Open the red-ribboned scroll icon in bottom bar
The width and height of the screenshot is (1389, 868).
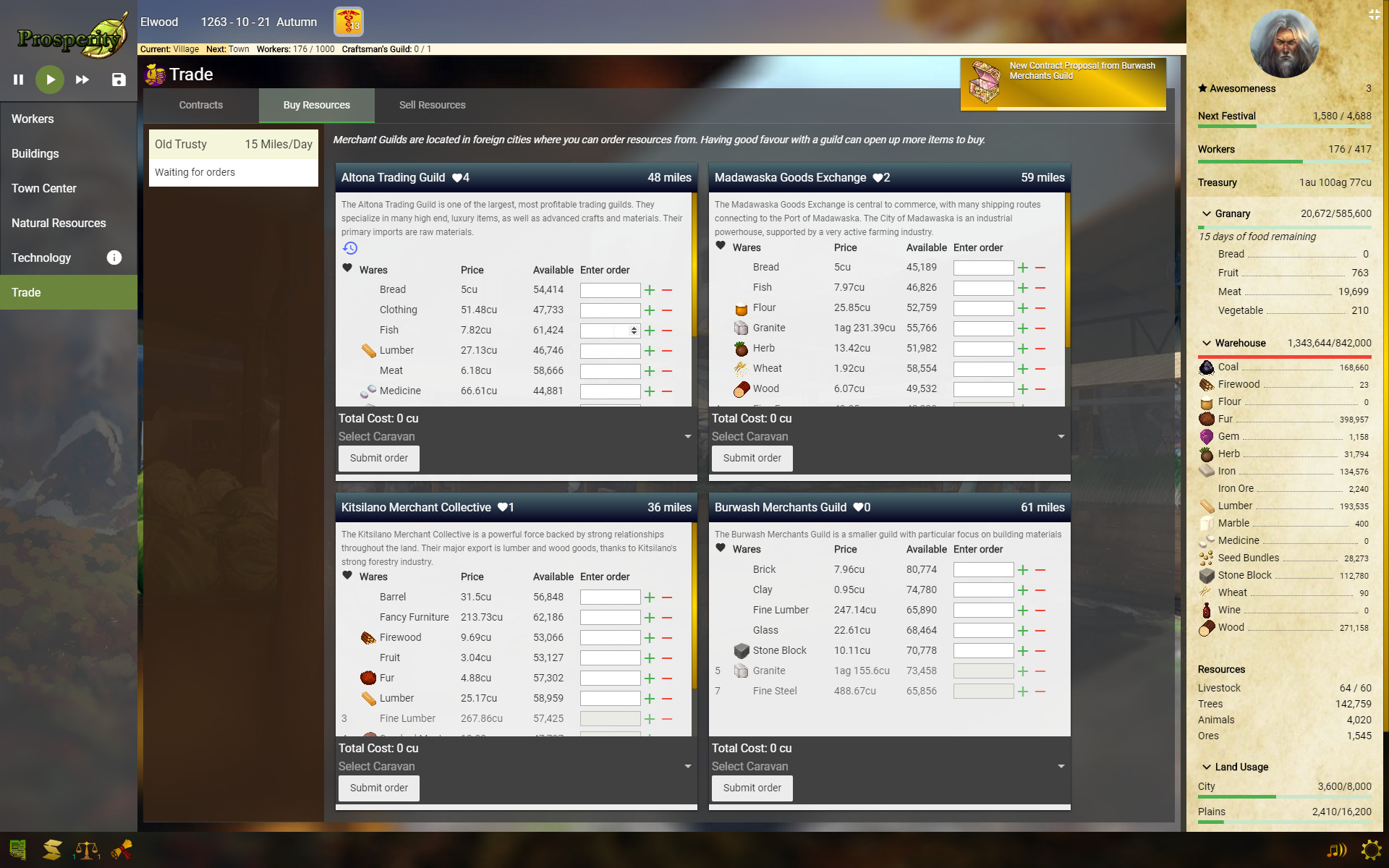coord(122,849)
